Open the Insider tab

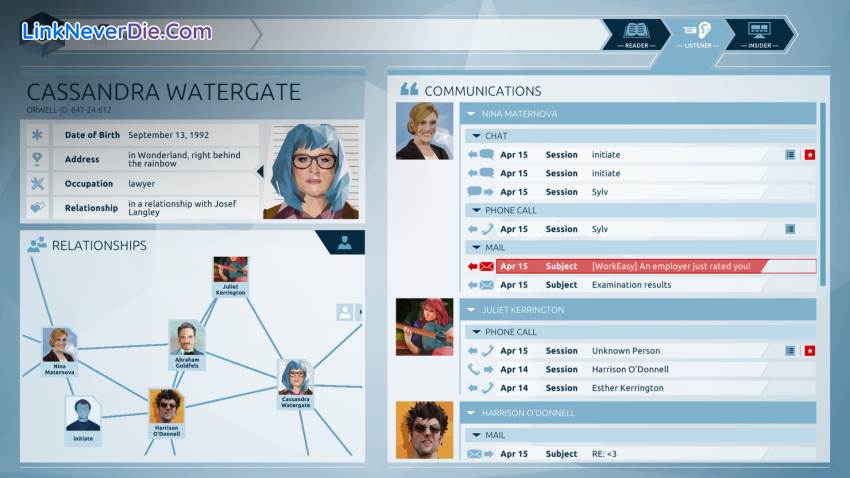click(x=759, y=35)
